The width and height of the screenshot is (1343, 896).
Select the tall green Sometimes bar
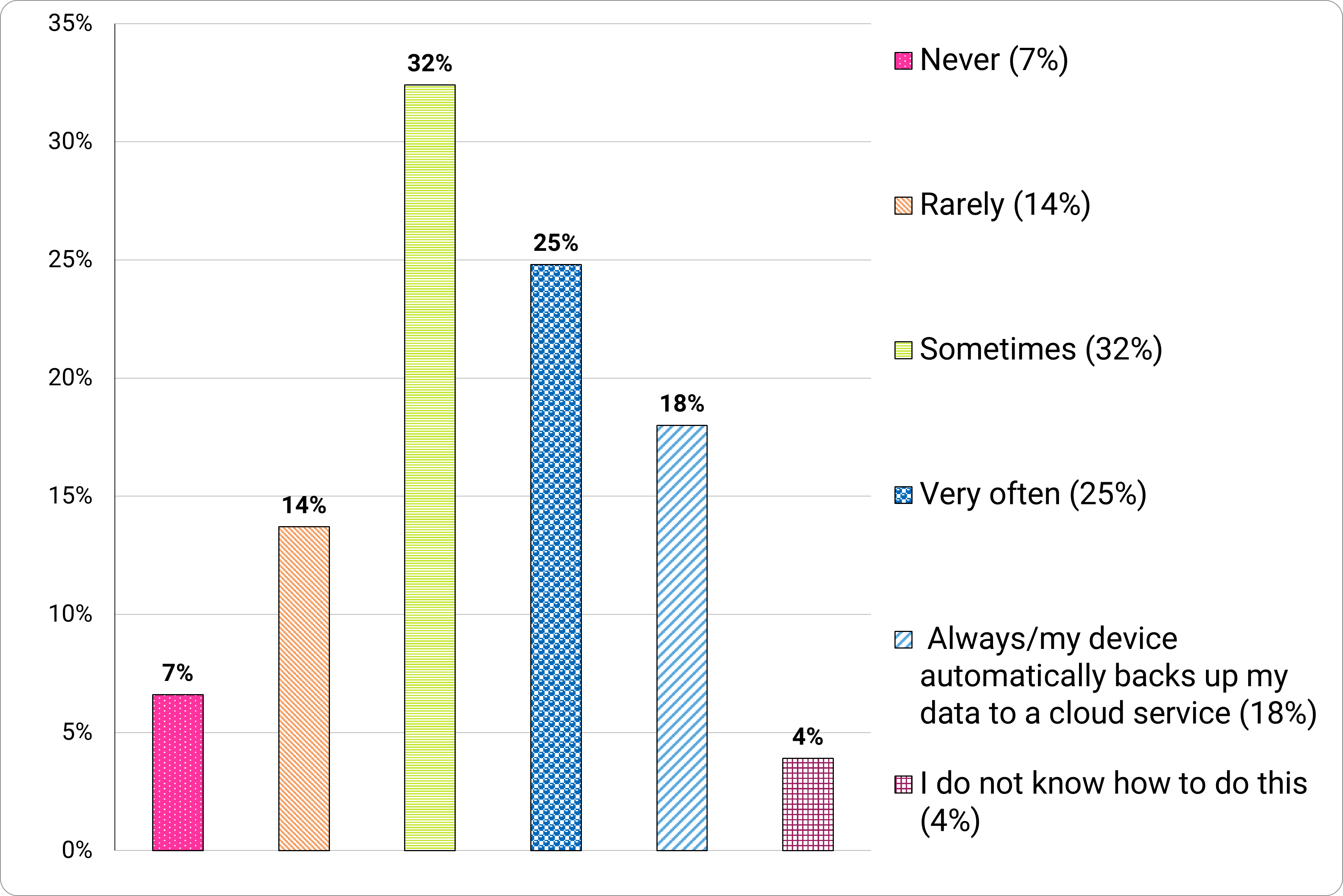point(430,467)
